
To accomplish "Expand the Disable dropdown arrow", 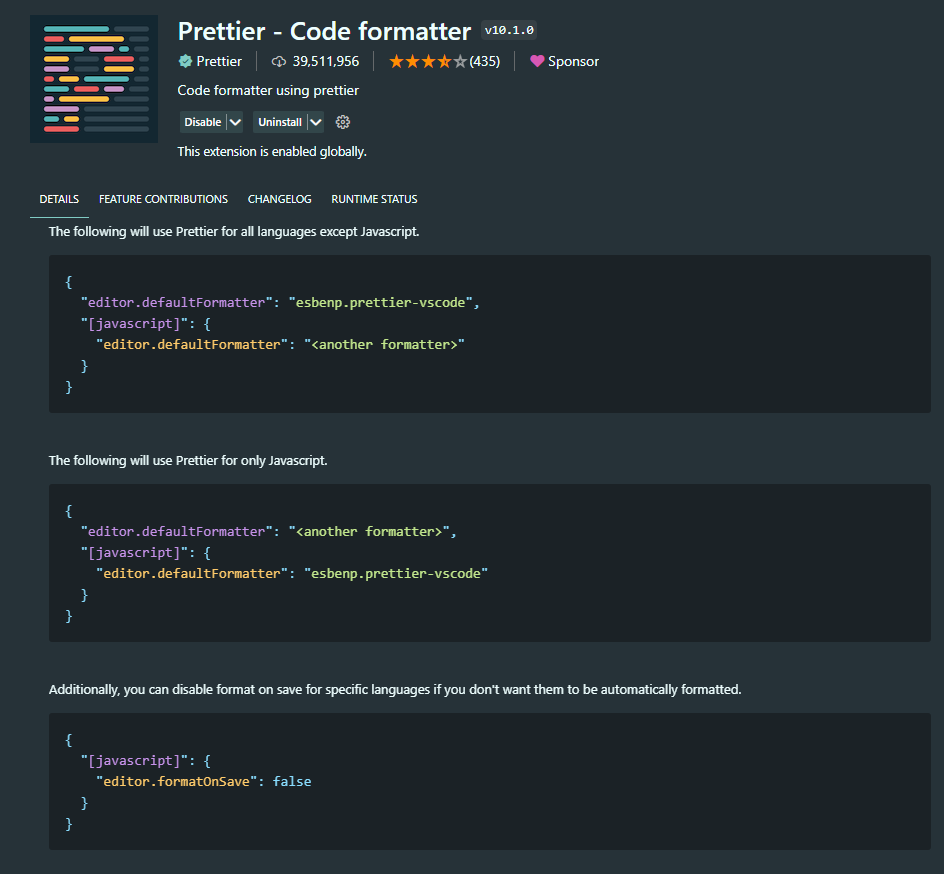I will (x=235, y=122).
